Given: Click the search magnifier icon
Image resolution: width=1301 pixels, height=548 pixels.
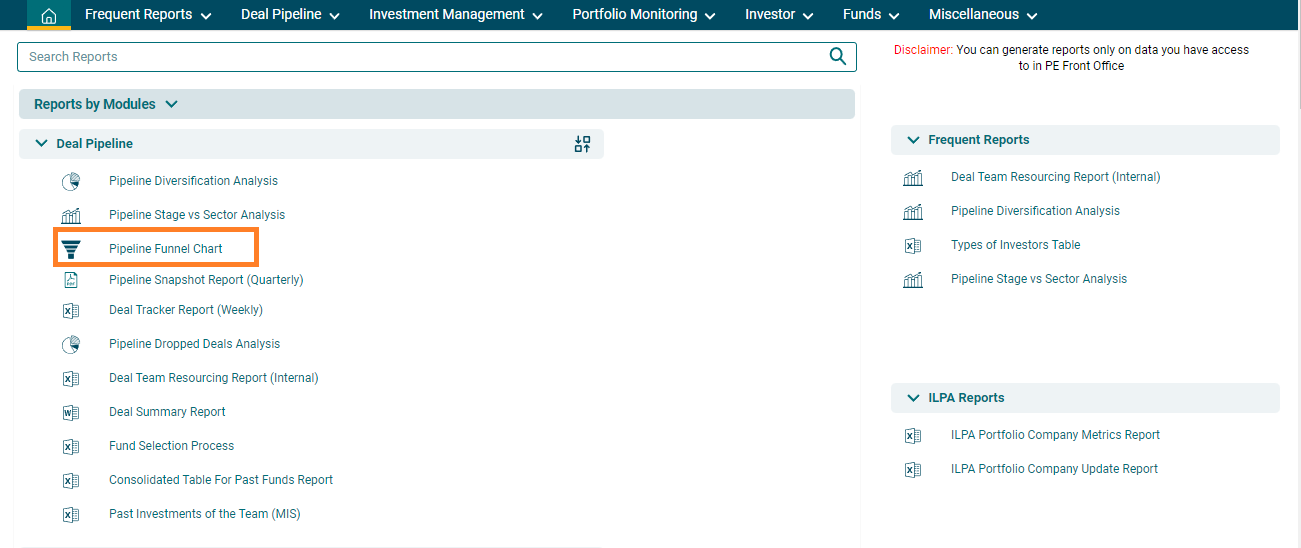Looking at the screenshot, I should coord(838,57).
